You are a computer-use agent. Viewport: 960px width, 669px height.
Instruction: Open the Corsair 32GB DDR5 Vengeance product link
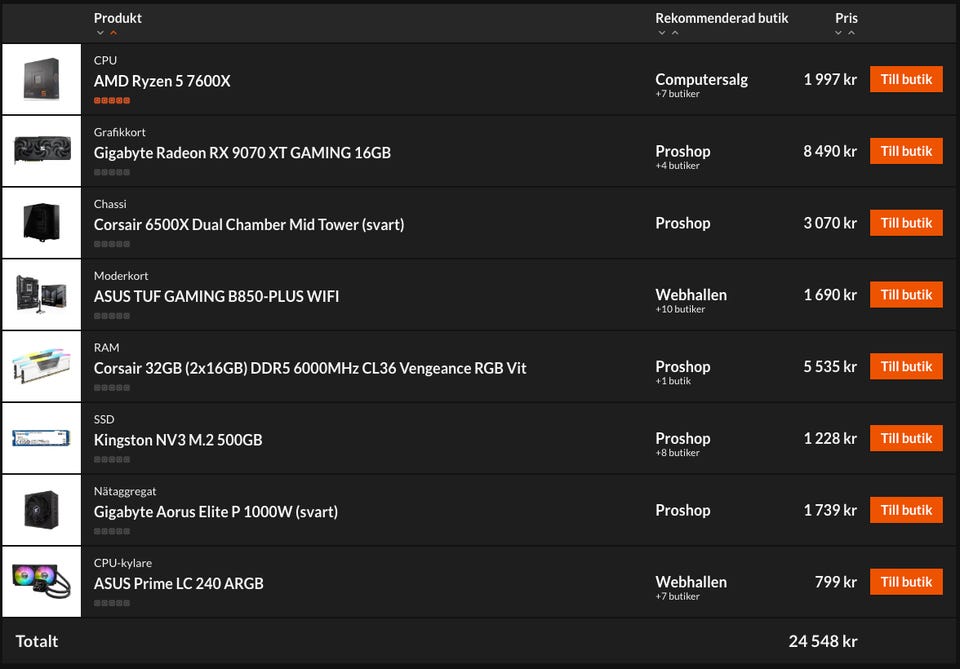(x=310, y=368)
